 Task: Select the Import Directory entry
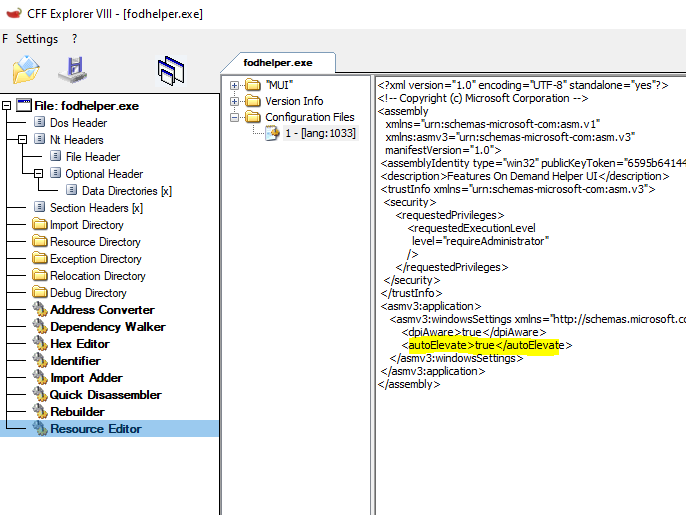[86, 225]
